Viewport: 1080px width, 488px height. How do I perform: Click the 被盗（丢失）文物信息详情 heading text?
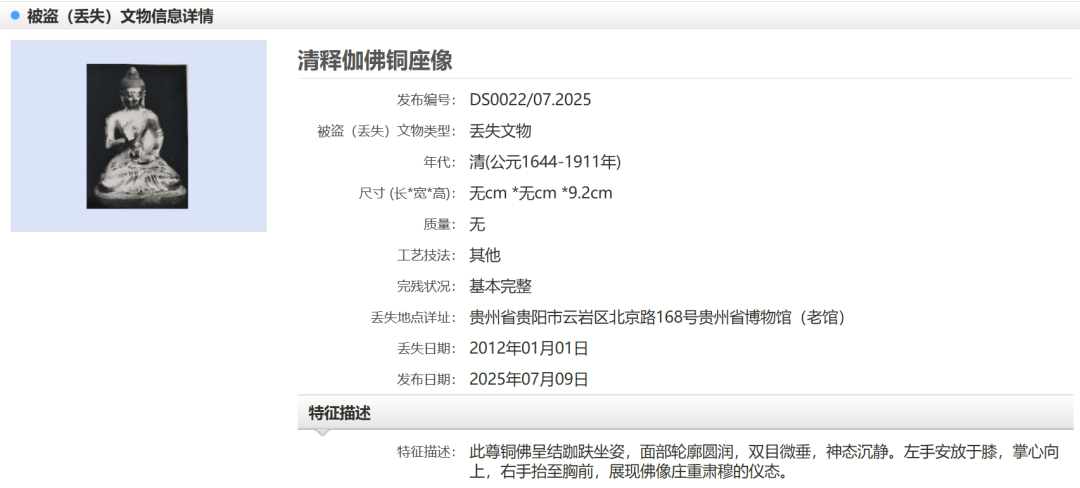tap(119, 16)
